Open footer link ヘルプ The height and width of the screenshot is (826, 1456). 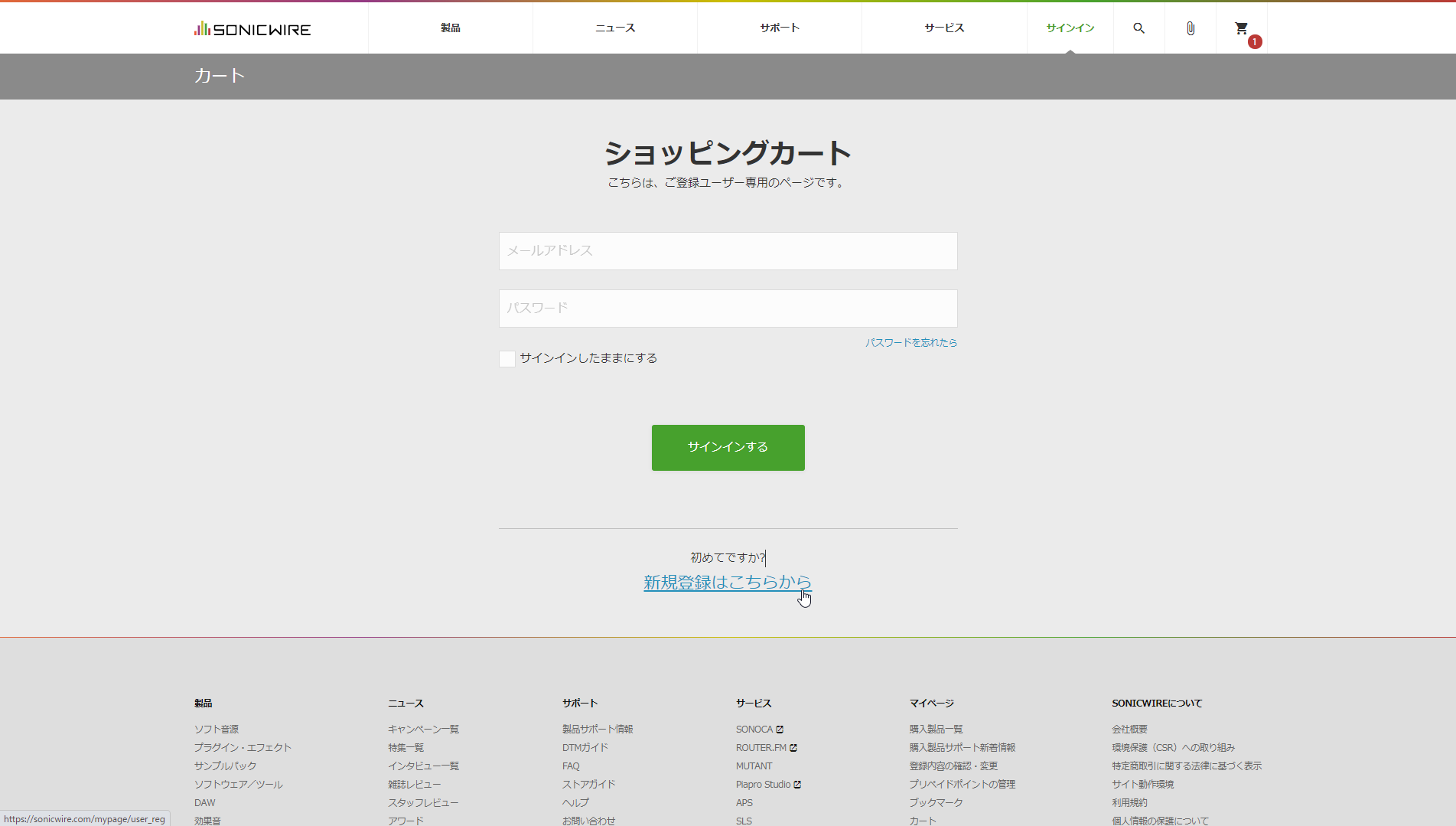575,803
